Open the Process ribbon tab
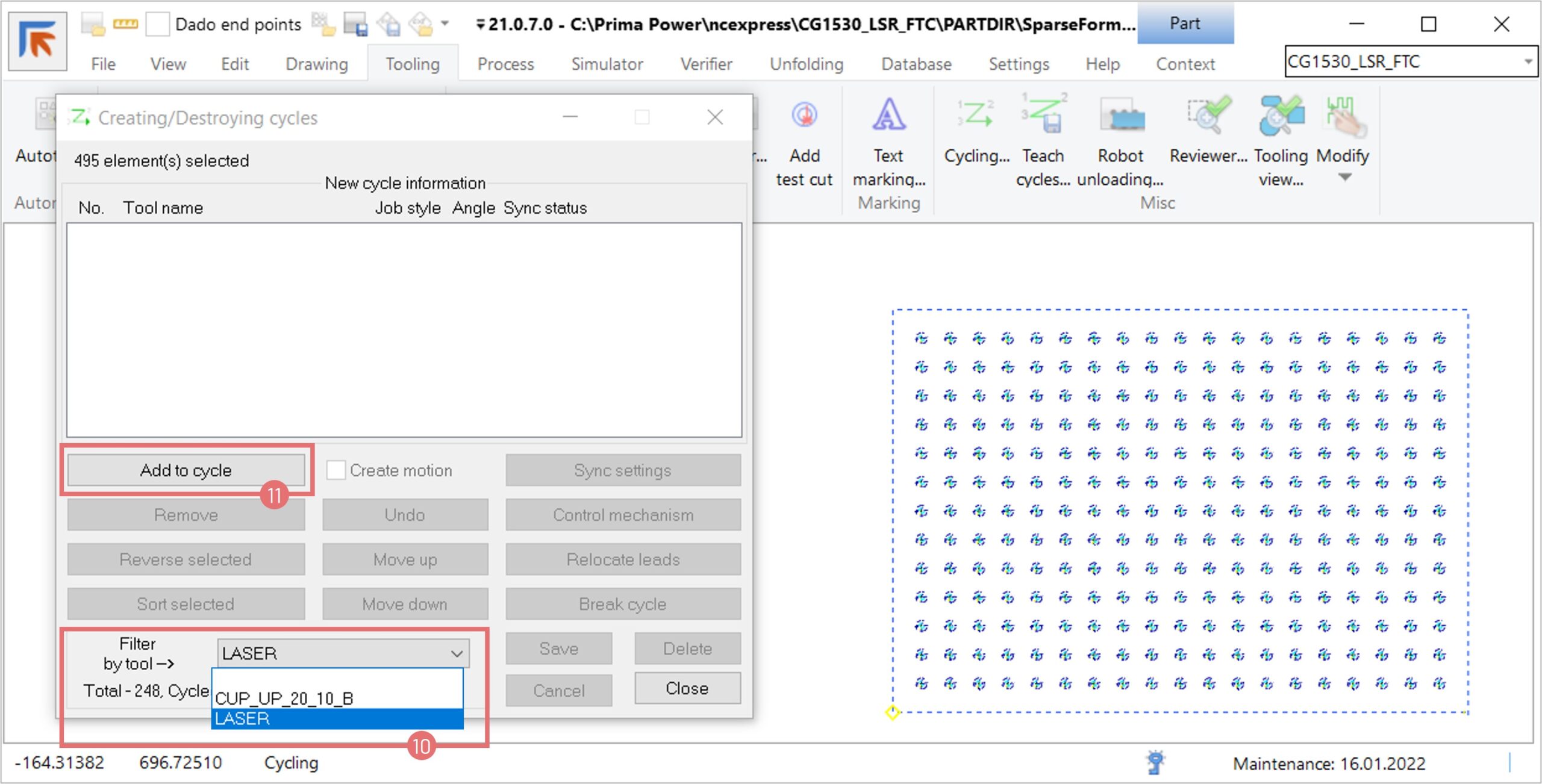 coord(505,64)
